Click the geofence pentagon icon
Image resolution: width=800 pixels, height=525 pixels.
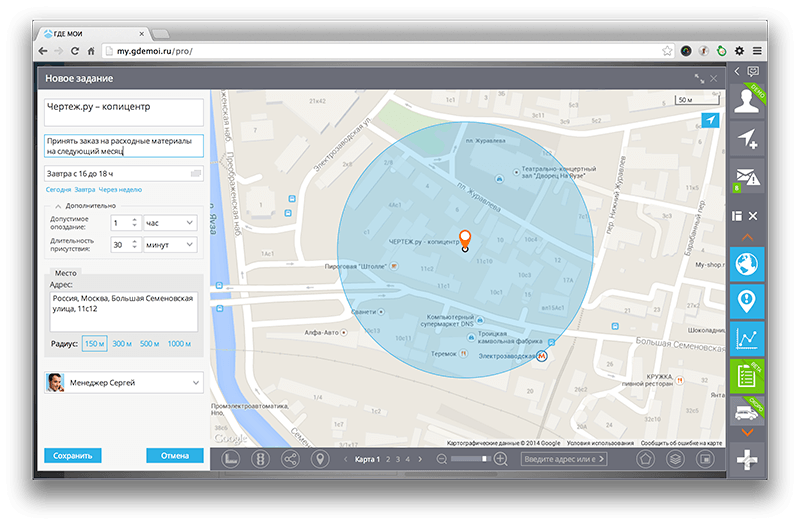(x=645, y=459)
